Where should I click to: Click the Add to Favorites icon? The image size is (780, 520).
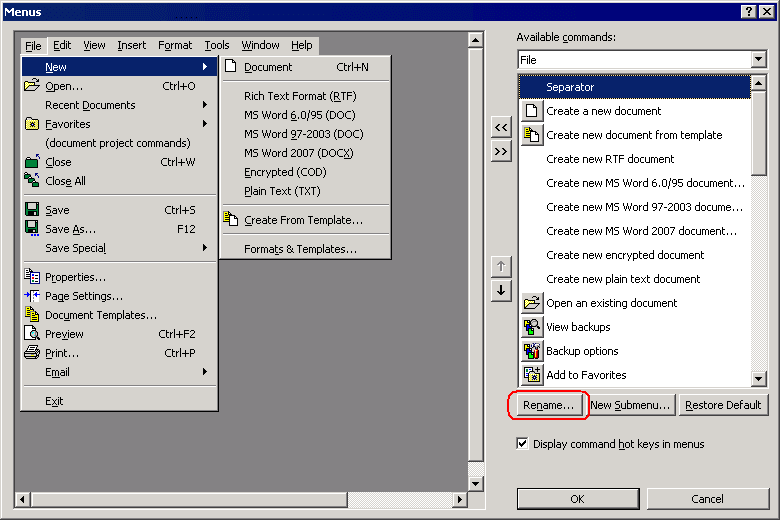point(532,375)
